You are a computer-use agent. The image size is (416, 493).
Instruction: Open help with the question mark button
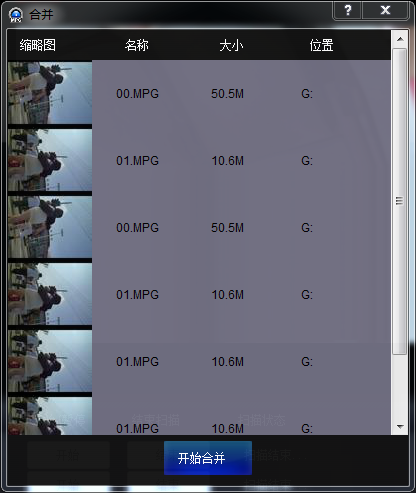[348, 10]
